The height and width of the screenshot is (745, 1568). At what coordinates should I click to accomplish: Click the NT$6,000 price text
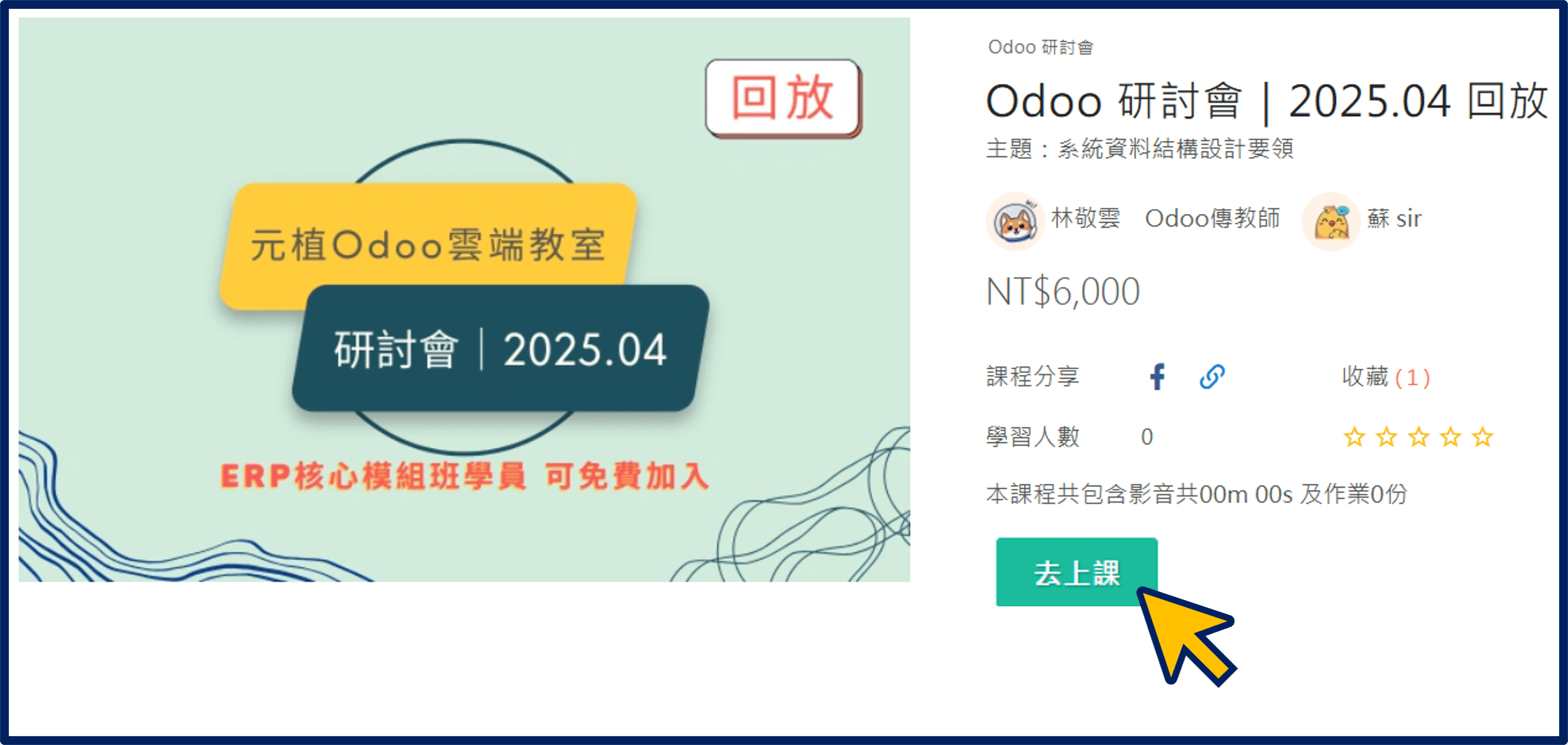pos(1062,292)
